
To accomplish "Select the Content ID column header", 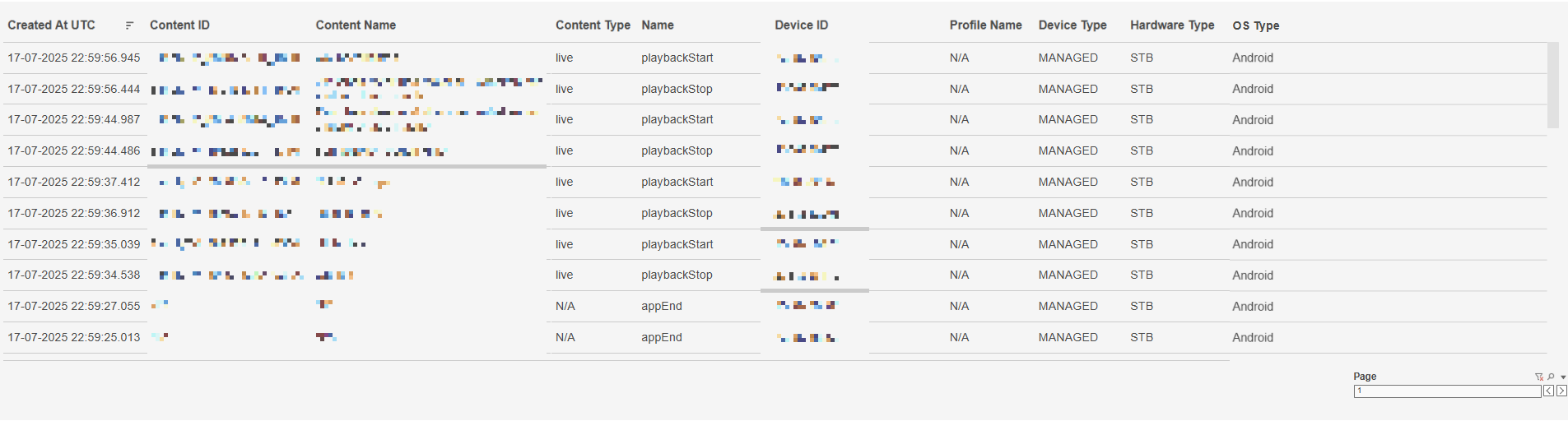I will tap(179, 25).
